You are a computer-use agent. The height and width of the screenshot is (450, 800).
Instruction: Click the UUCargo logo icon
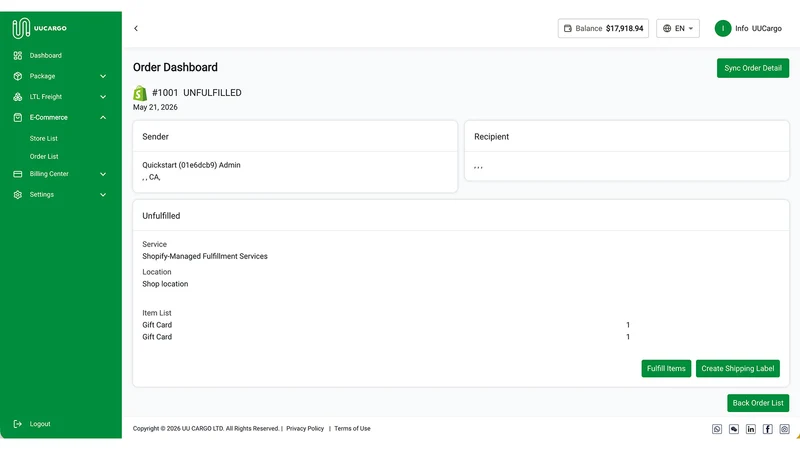click(21, 29)
